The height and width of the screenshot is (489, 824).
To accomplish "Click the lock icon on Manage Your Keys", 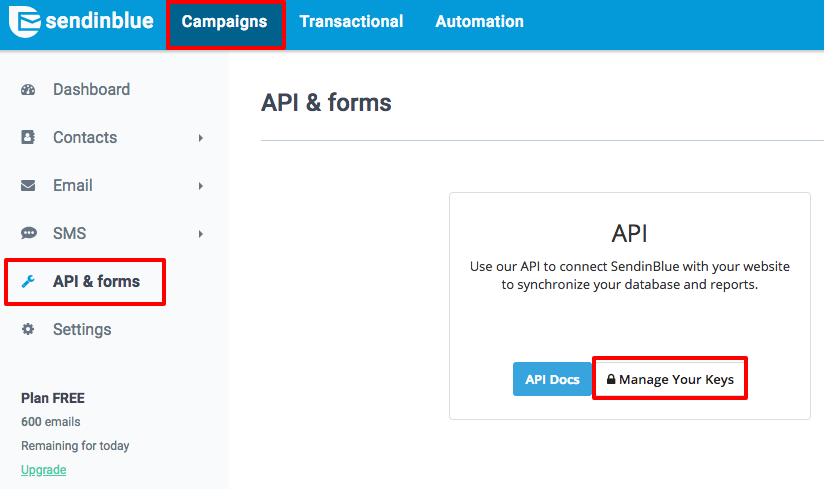I will pyautogui.click(x=611, y=380).
